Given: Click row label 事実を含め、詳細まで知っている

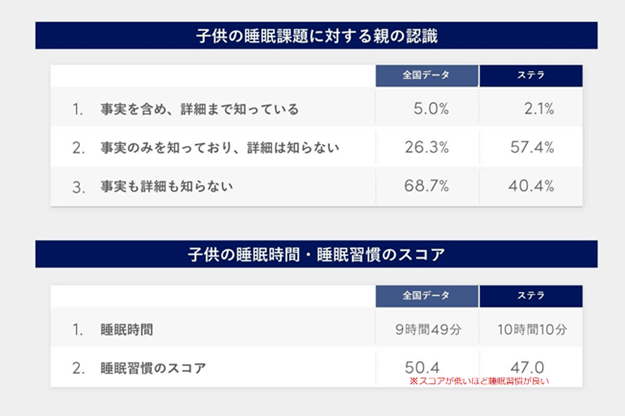Looking at the screenshot, I should pyautogui.click(x=200, y=108).
